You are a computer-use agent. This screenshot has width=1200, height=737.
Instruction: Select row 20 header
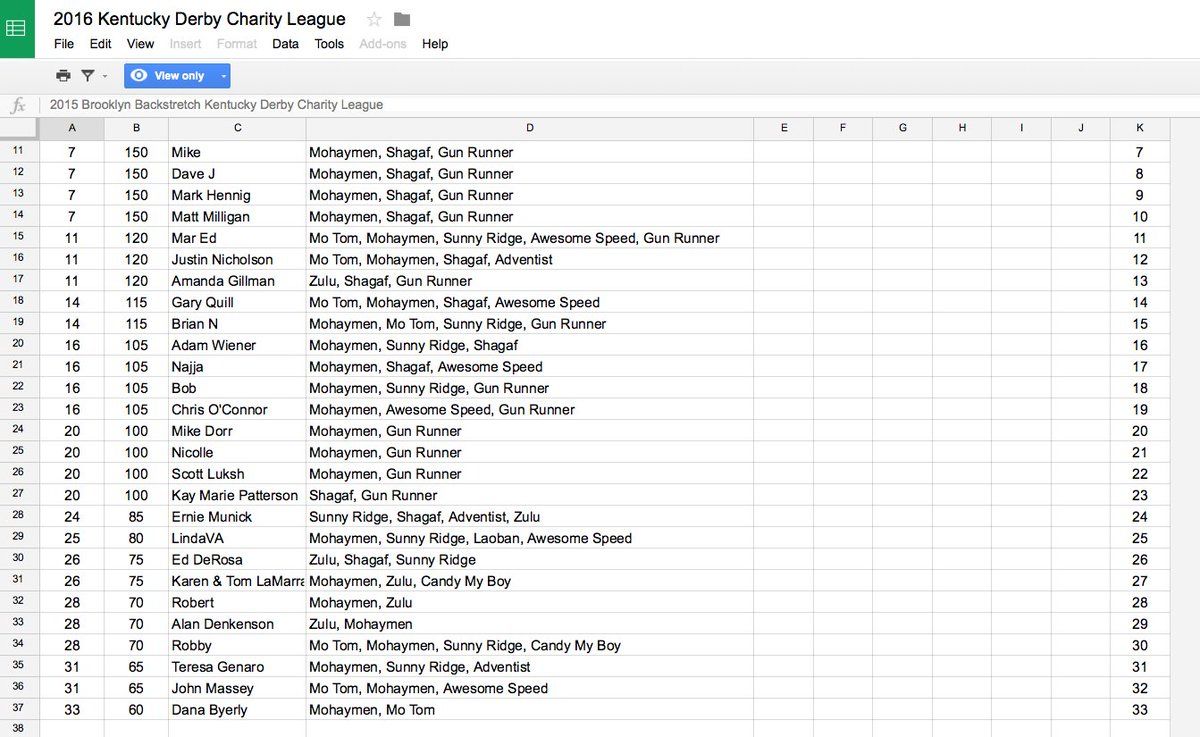(18, 345)
